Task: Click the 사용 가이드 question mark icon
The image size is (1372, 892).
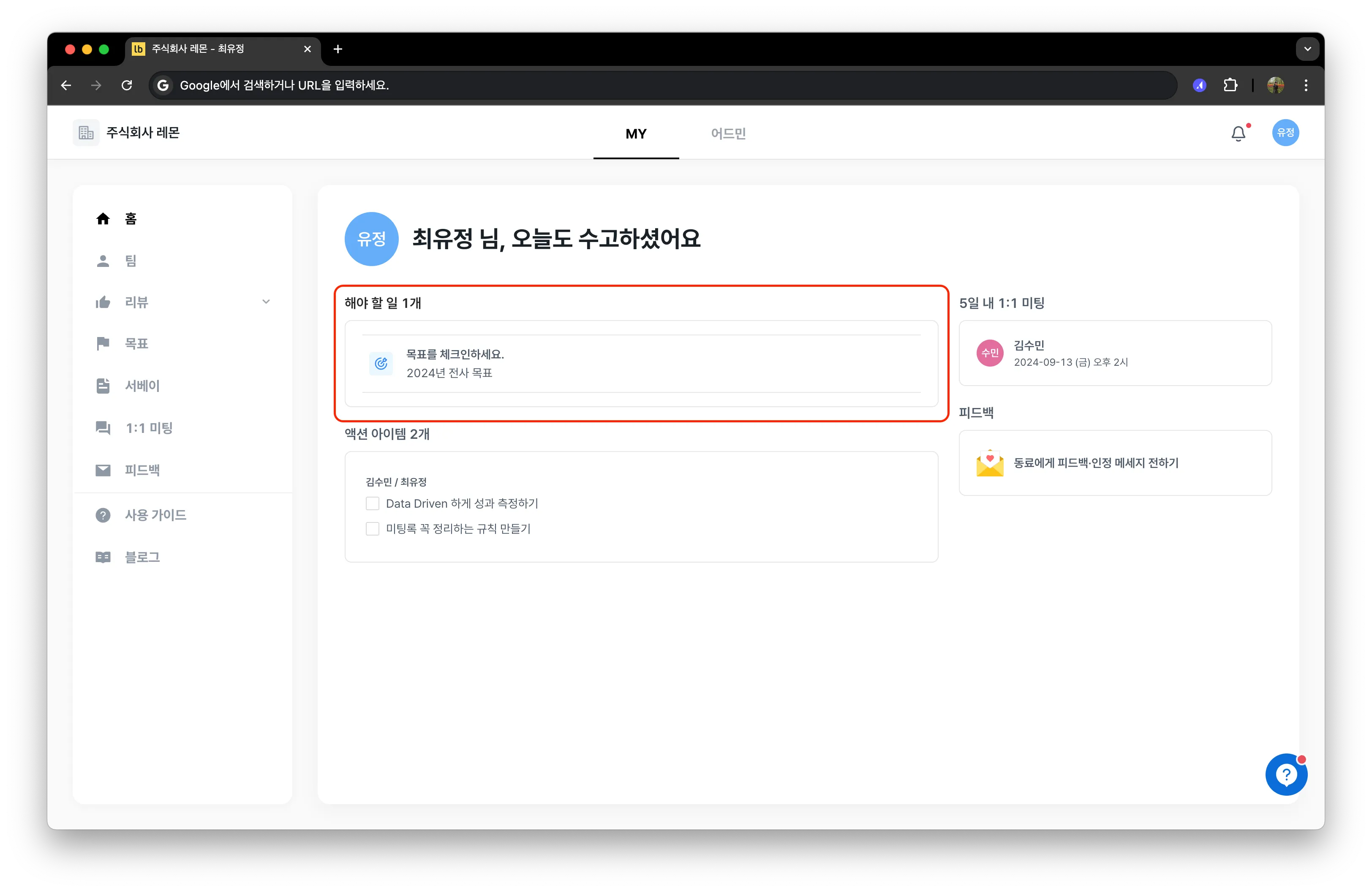Action: (x=103, y=515)
